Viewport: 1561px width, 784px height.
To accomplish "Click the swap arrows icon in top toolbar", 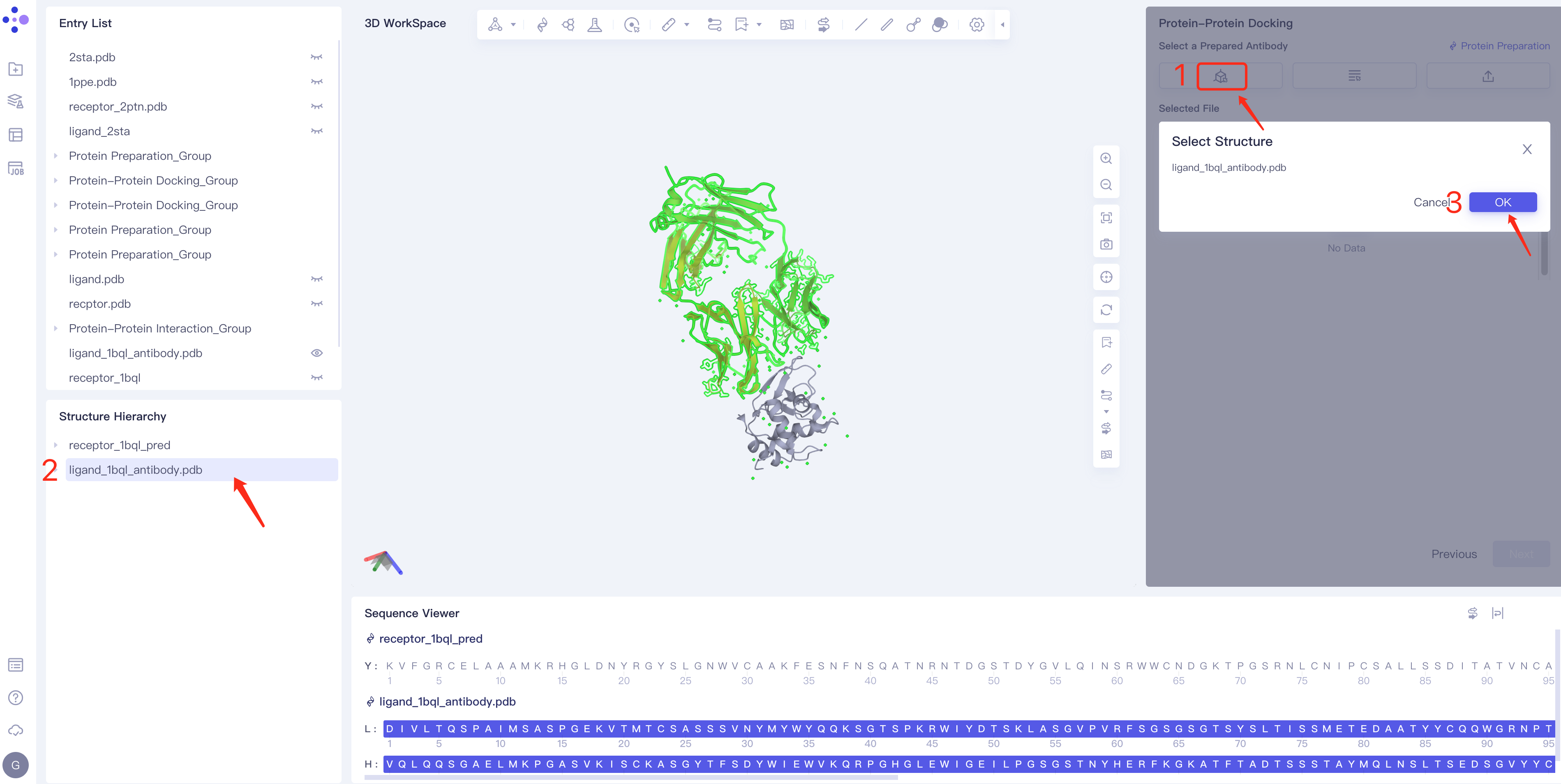I will click(x=823, y=24).
